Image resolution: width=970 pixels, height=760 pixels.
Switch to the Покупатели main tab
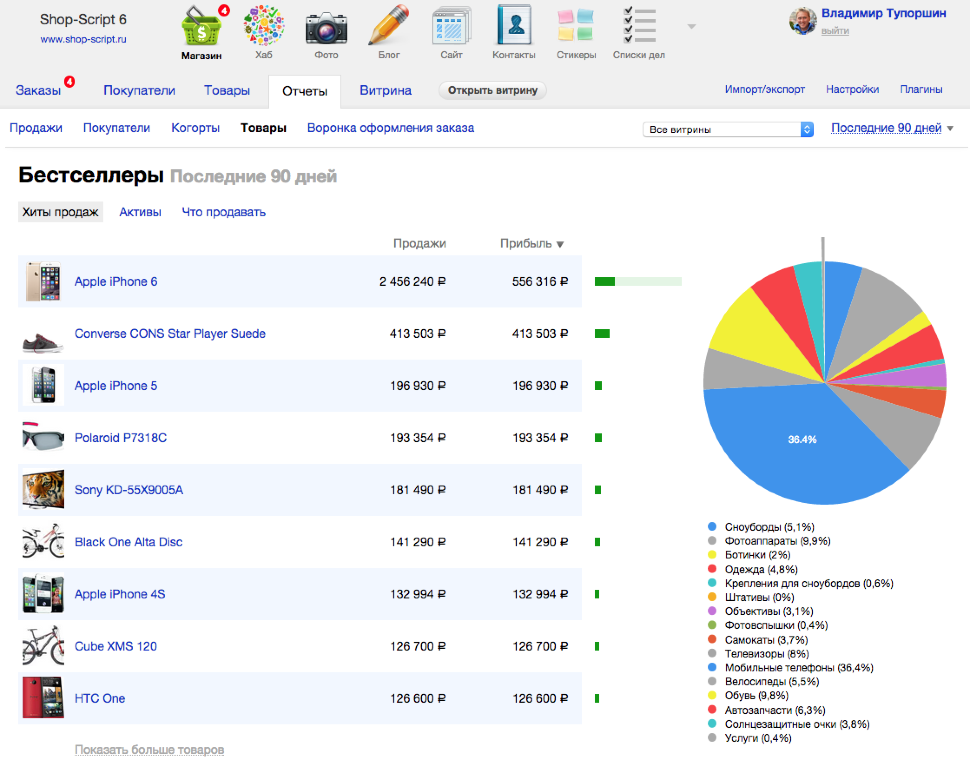[x=139, y=90]
